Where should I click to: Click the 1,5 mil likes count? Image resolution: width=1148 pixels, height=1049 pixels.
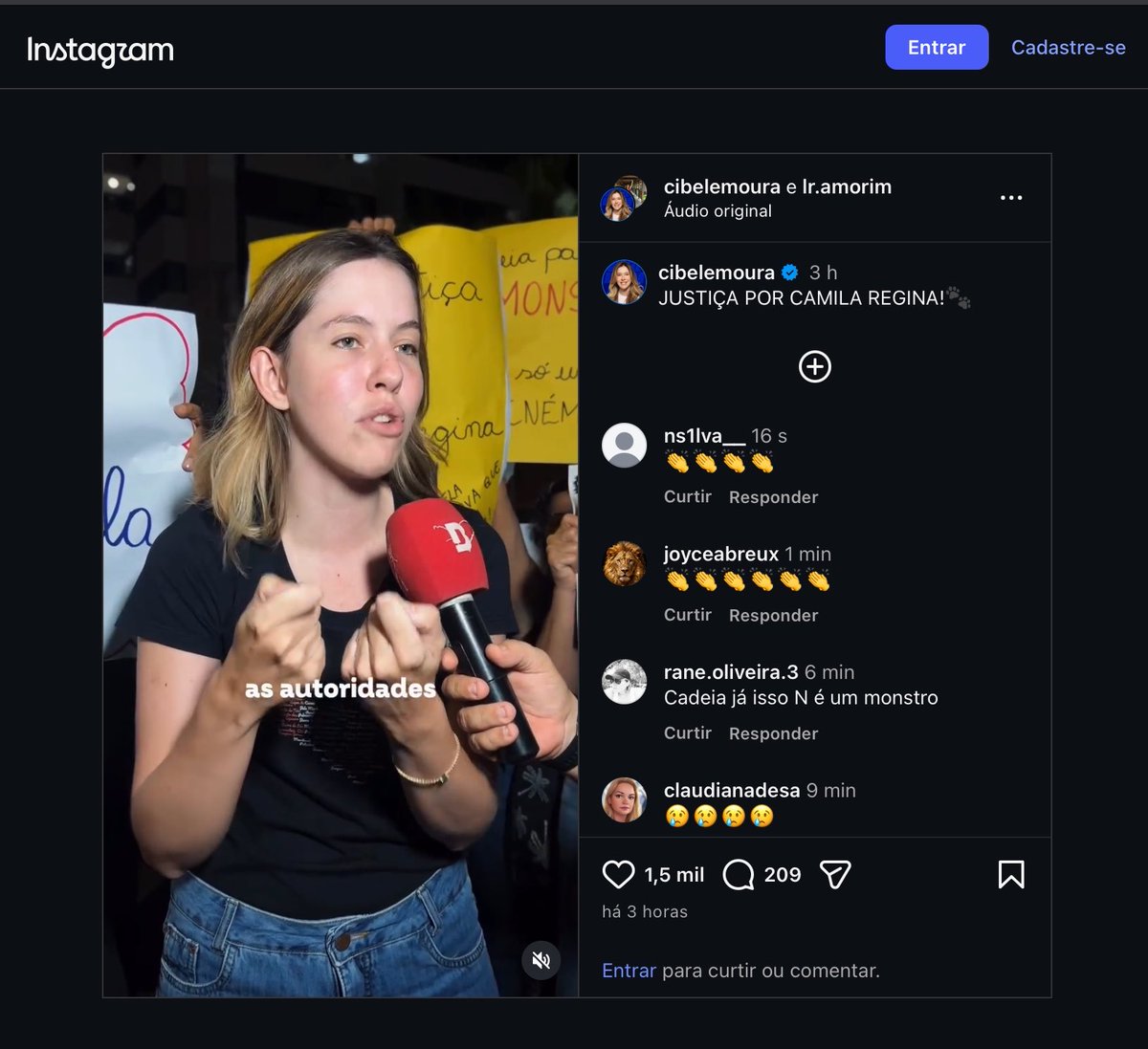click(x=674, y=875)
